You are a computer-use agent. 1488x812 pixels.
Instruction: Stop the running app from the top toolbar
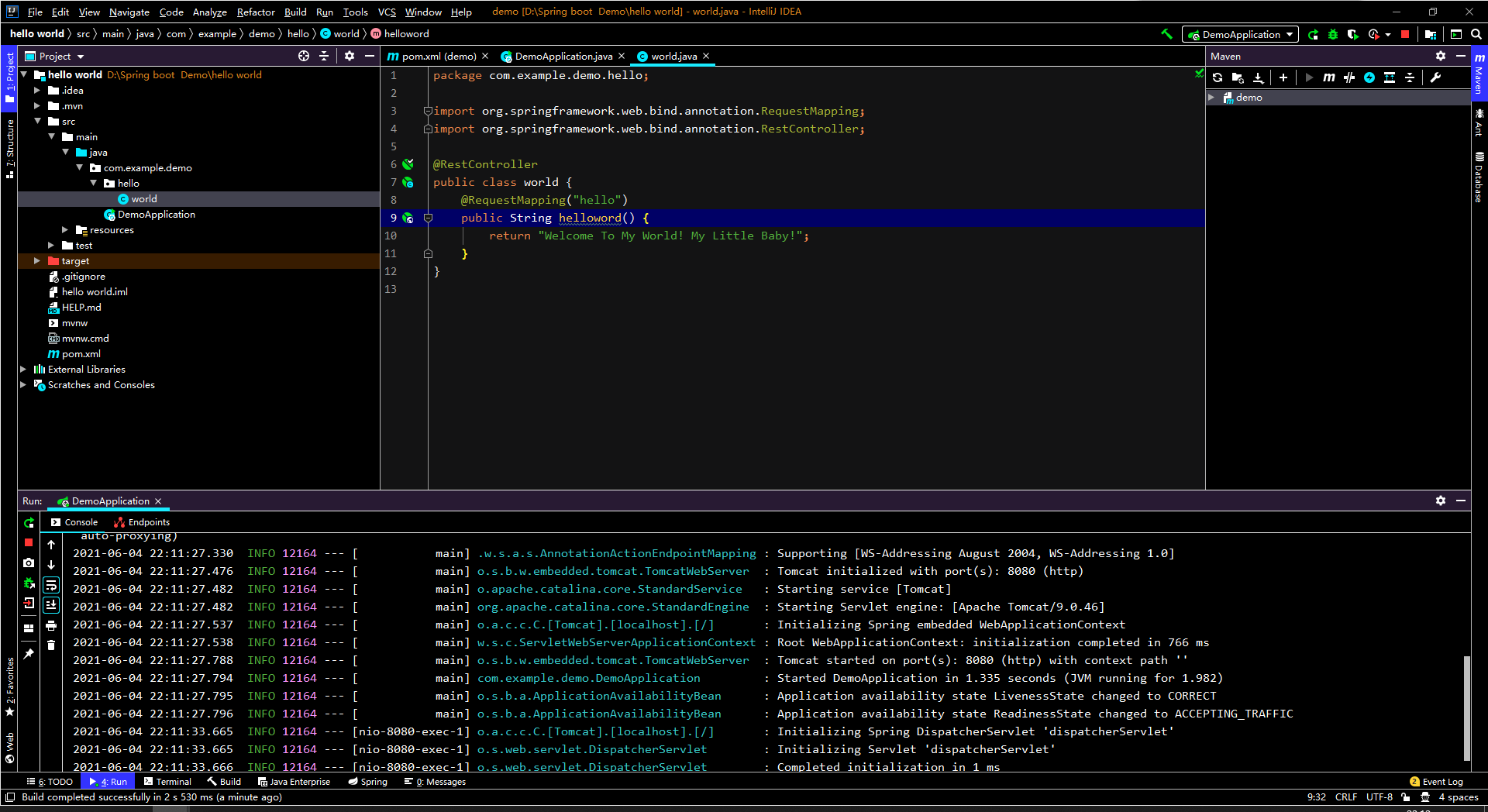pyautogui.click(x=1405, y=34)
